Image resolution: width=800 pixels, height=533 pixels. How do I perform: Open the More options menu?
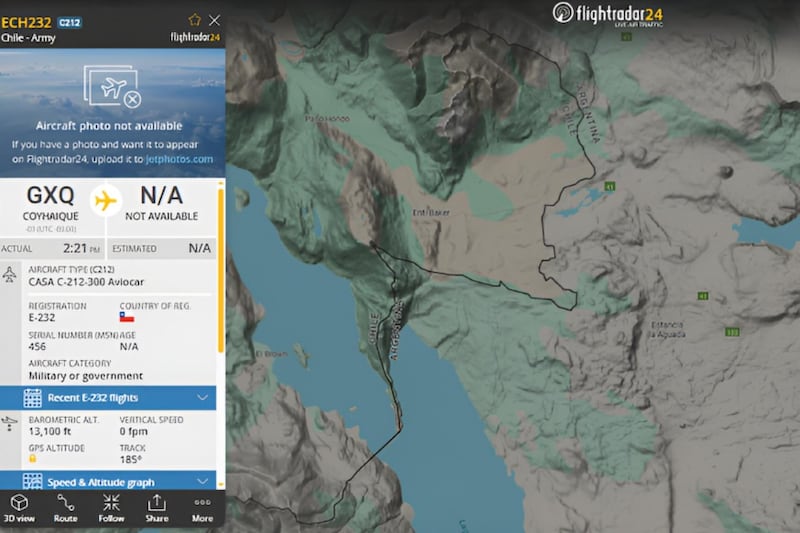tap(202, 507)
